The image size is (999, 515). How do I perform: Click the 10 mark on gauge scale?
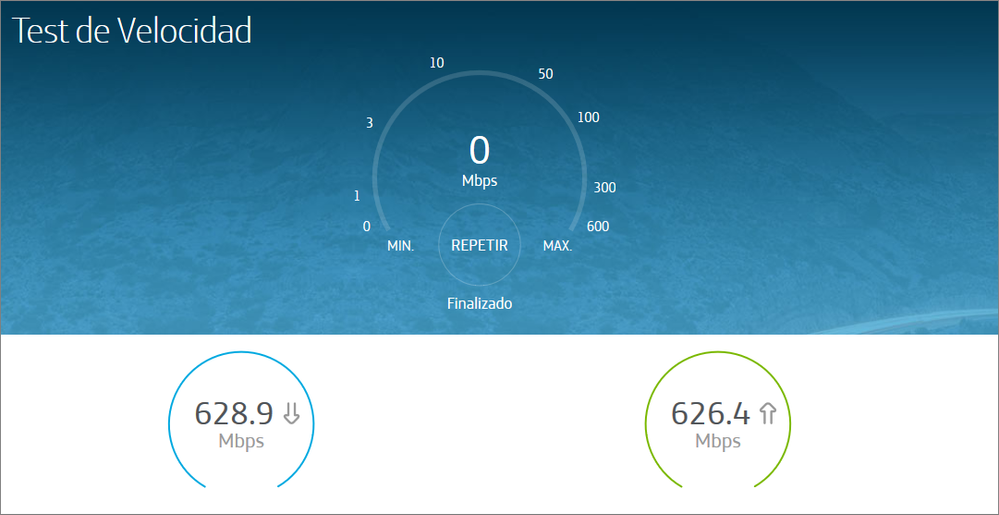437,62
